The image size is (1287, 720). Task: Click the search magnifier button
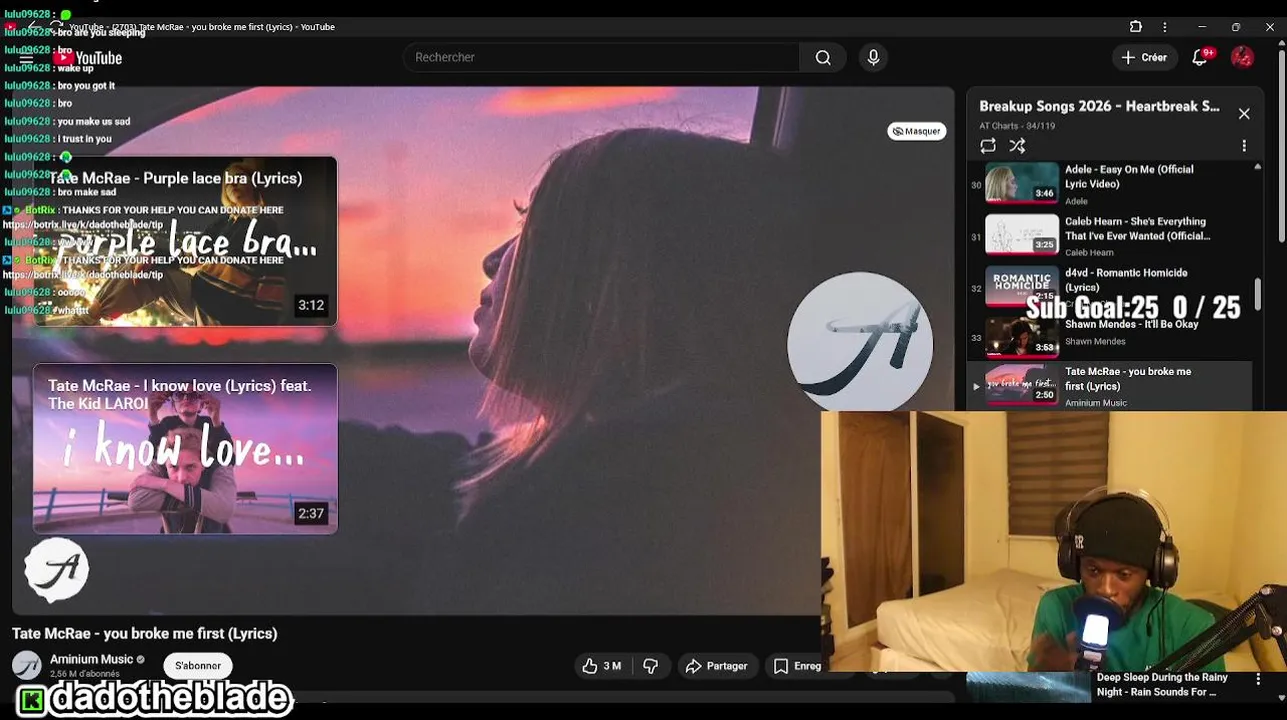pos(823,58)
